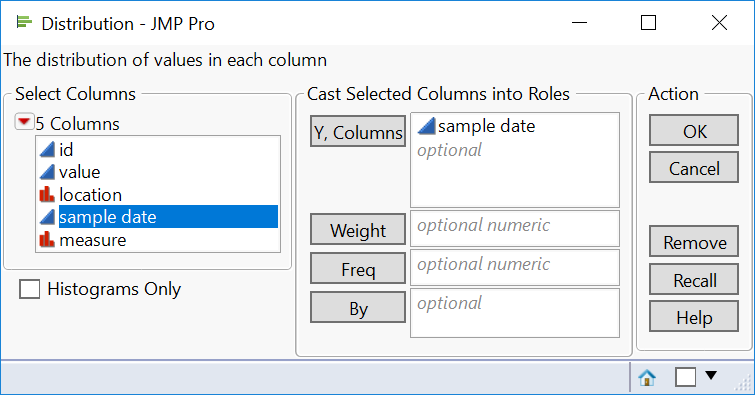The image size is (755, 395).
Task: Minimize the Distribution window
Action: pos(579,23)
